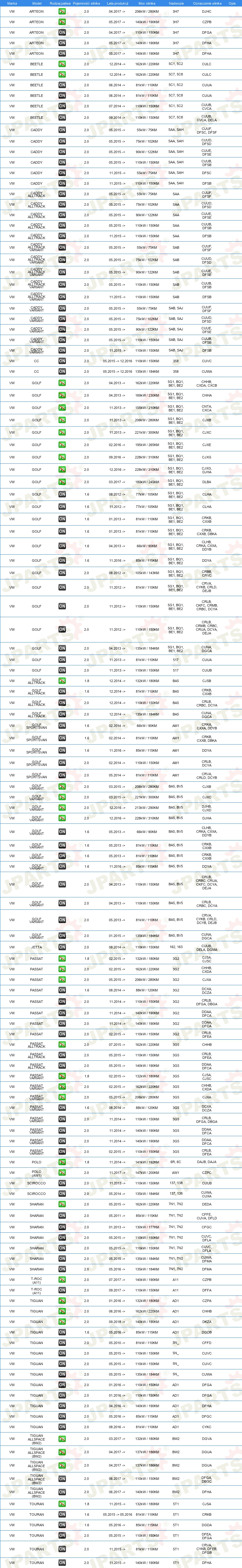Click the 'CRVA, CYKB, DFEB, DFGB' engine code cell
242x1568 pixels.
pyautogui.click(x=207, y=1549)
